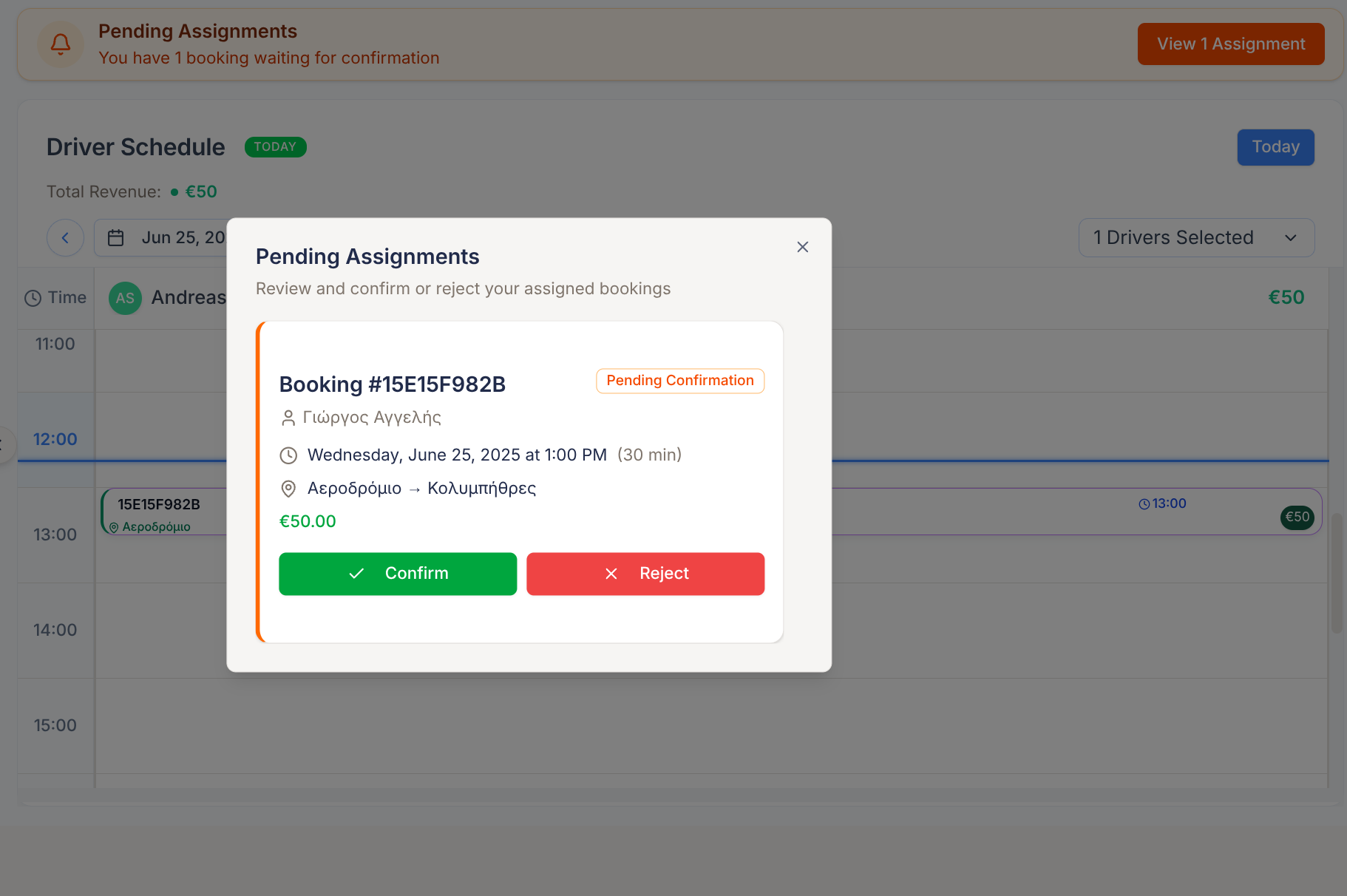Click the clock icon beside Time header
The height and width of the screenshot is (896, 1347).
33,299
